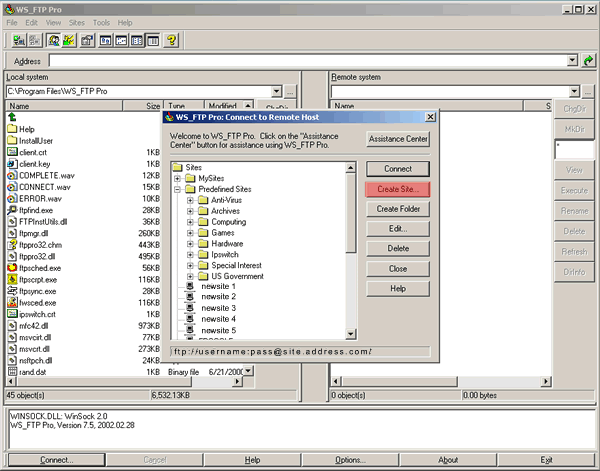Screen dimensions: 600x471
Task: Expand the Games folder node
Action: click(190, 233)
